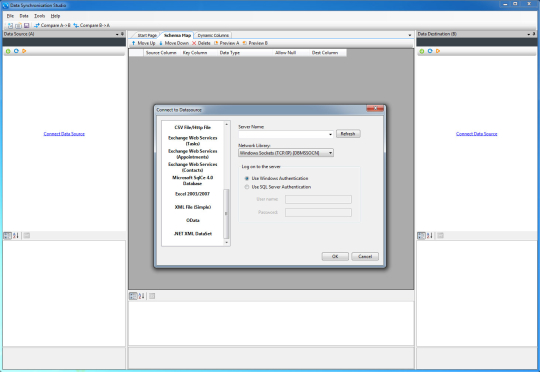Sort Data Source properties alphabetically
540x372 pixels.
coord(16,236)
